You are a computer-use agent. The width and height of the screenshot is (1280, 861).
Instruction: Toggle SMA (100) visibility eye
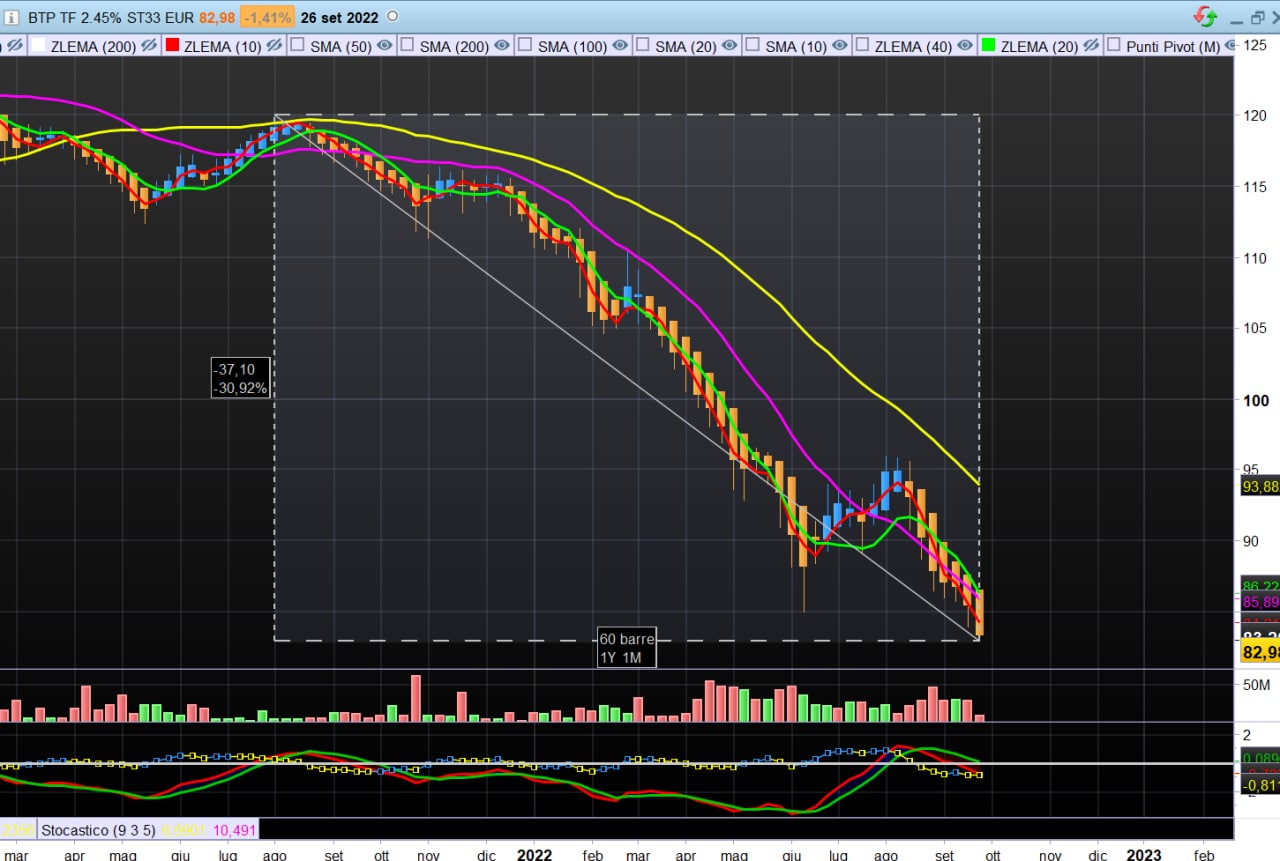(x=620, y=46)
